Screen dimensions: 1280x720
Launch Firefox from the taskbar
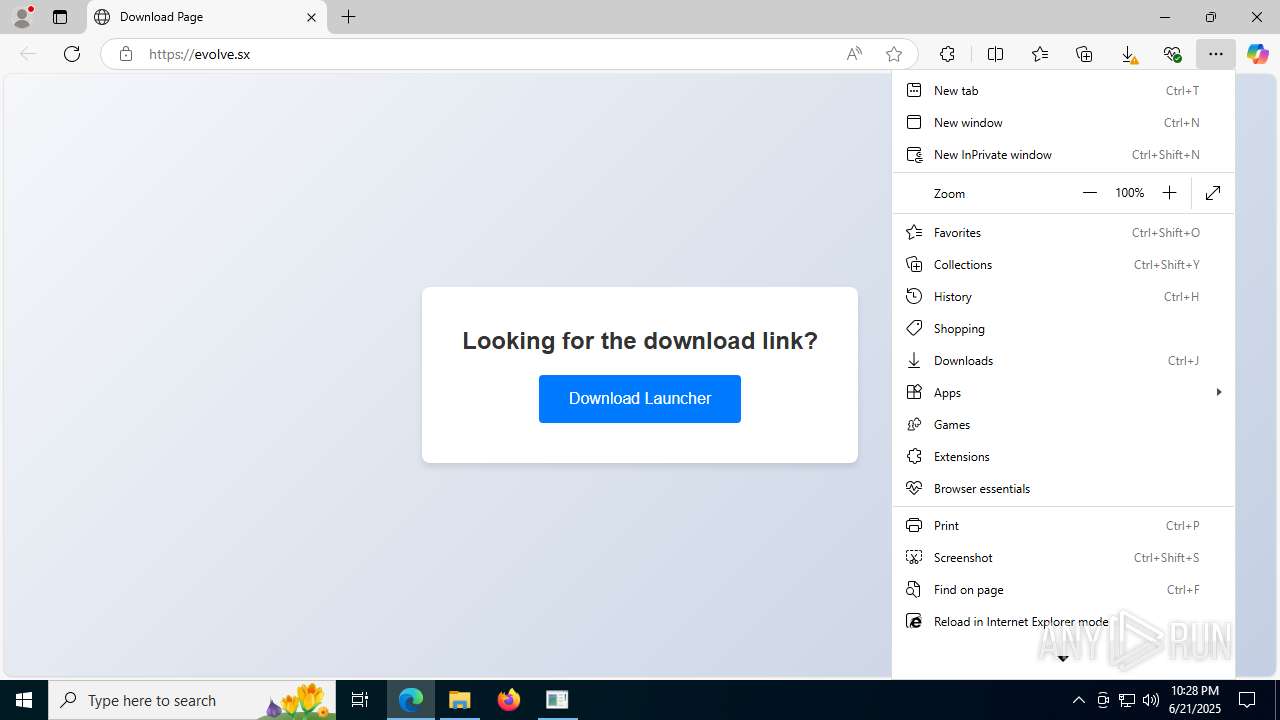point(509,700)
